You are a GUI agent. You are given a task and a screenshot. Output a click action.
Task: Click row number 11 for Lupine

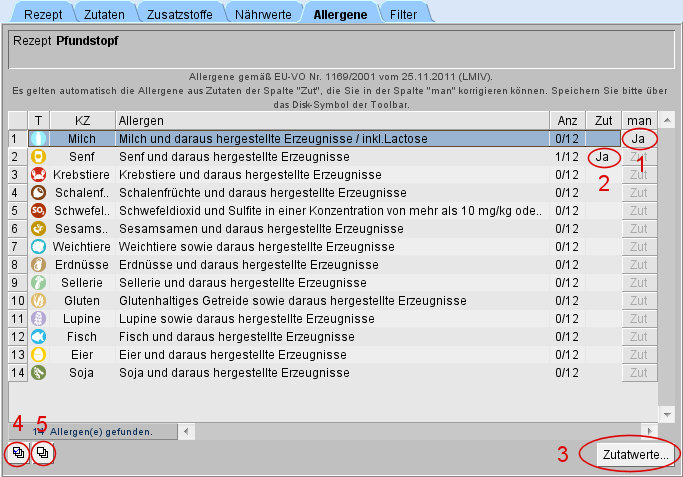(x=17, y=319)
